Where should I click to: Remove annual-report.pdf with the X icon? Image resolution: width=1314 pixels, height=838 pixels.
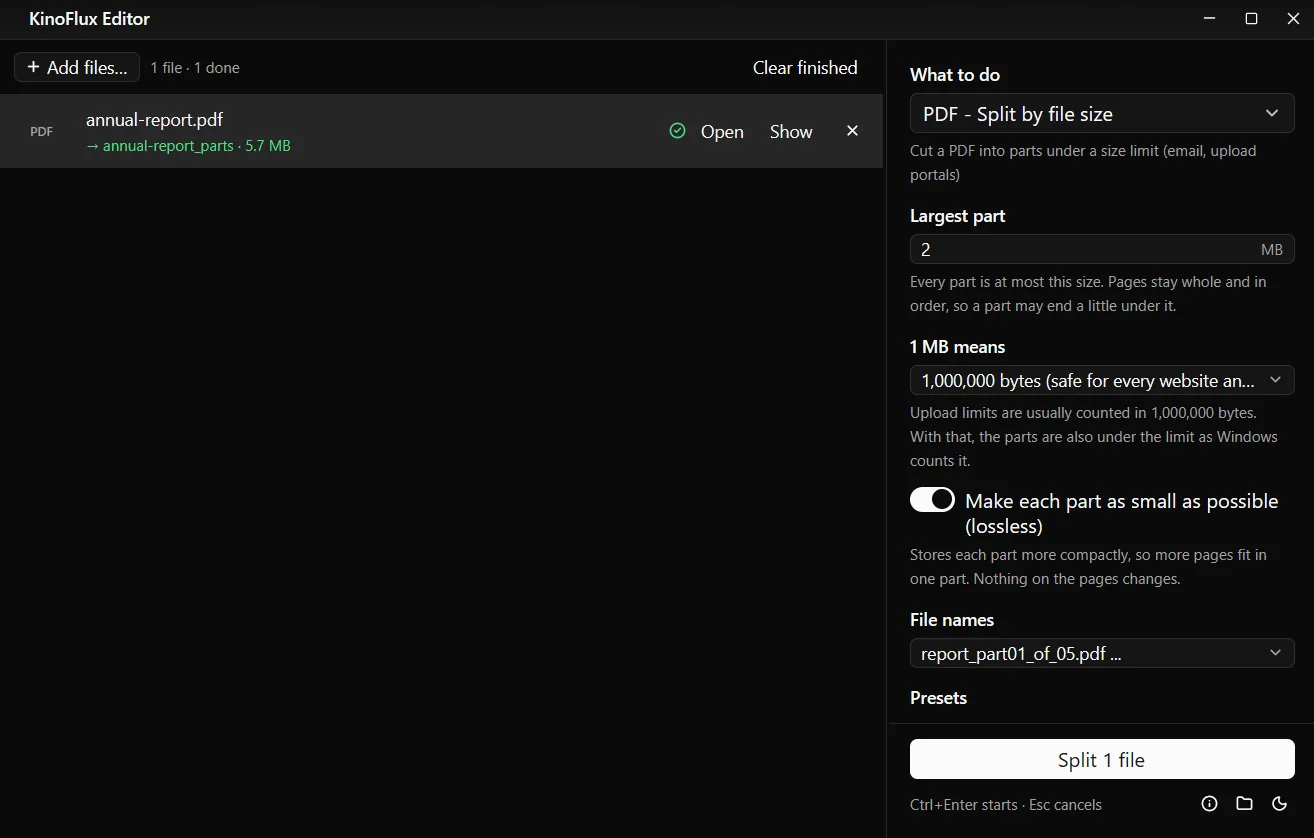pyautogui.click(x=852, y=131)
